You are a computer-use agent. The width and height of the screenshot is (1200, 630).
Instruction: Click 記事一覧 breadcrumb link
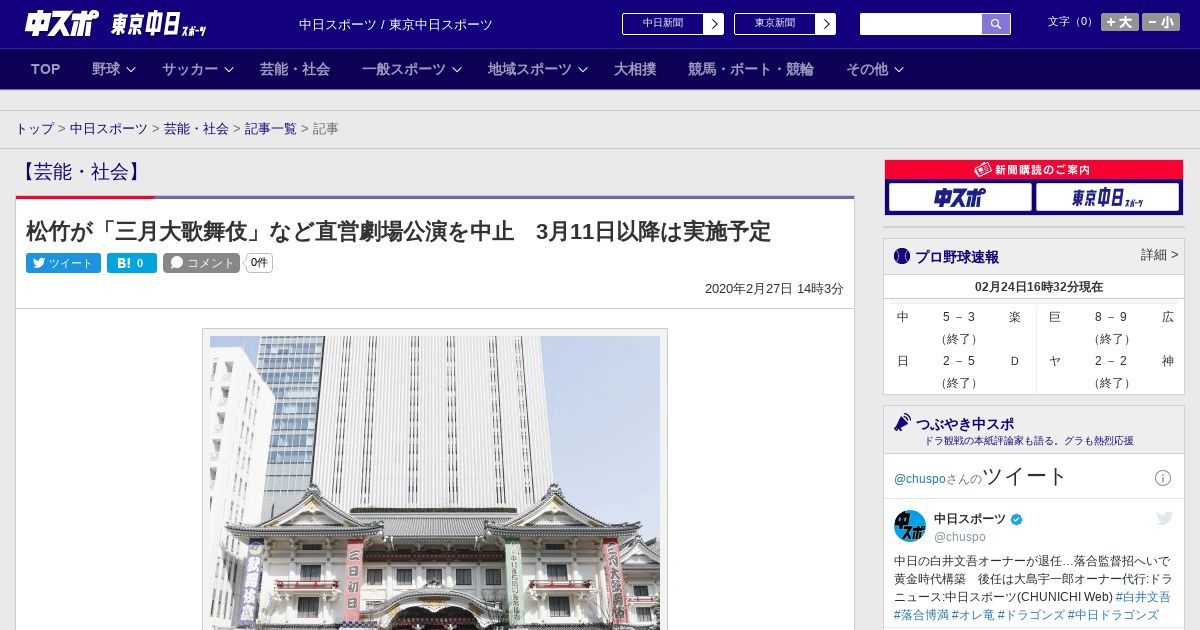(x=271, y=129)
